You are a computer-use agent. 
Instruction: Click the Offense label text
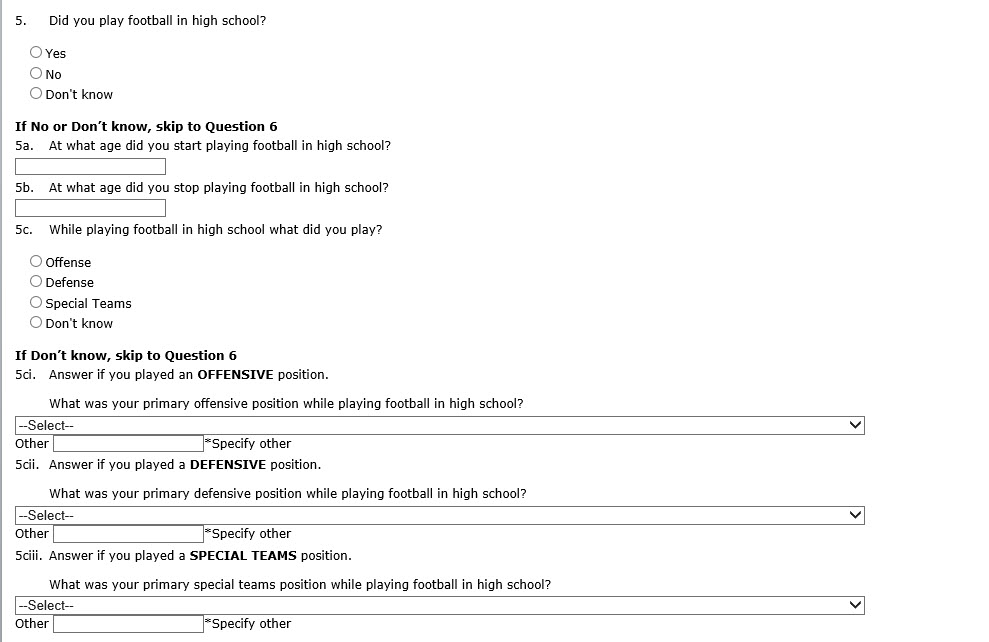click(68, 263)
